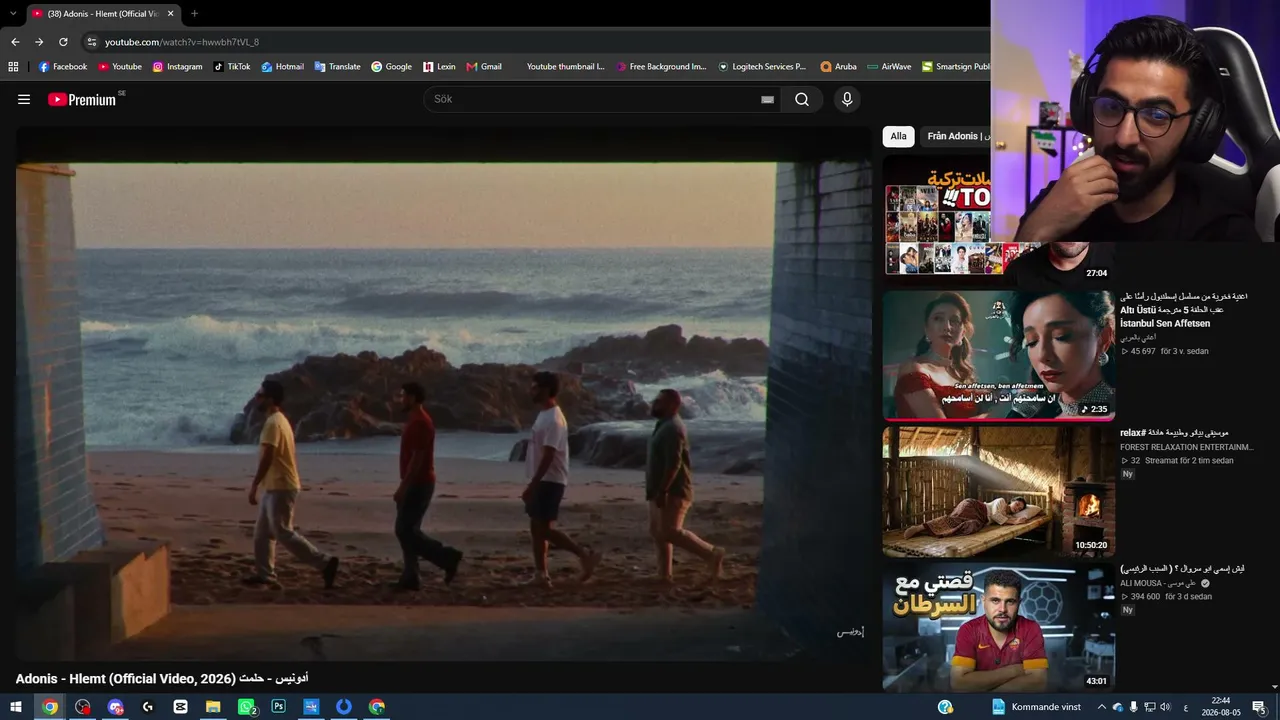The width and height of the screenshot is (1280, 720).
Task: Open the Free Background Im... bookmark
Action: tap(661, 67)
